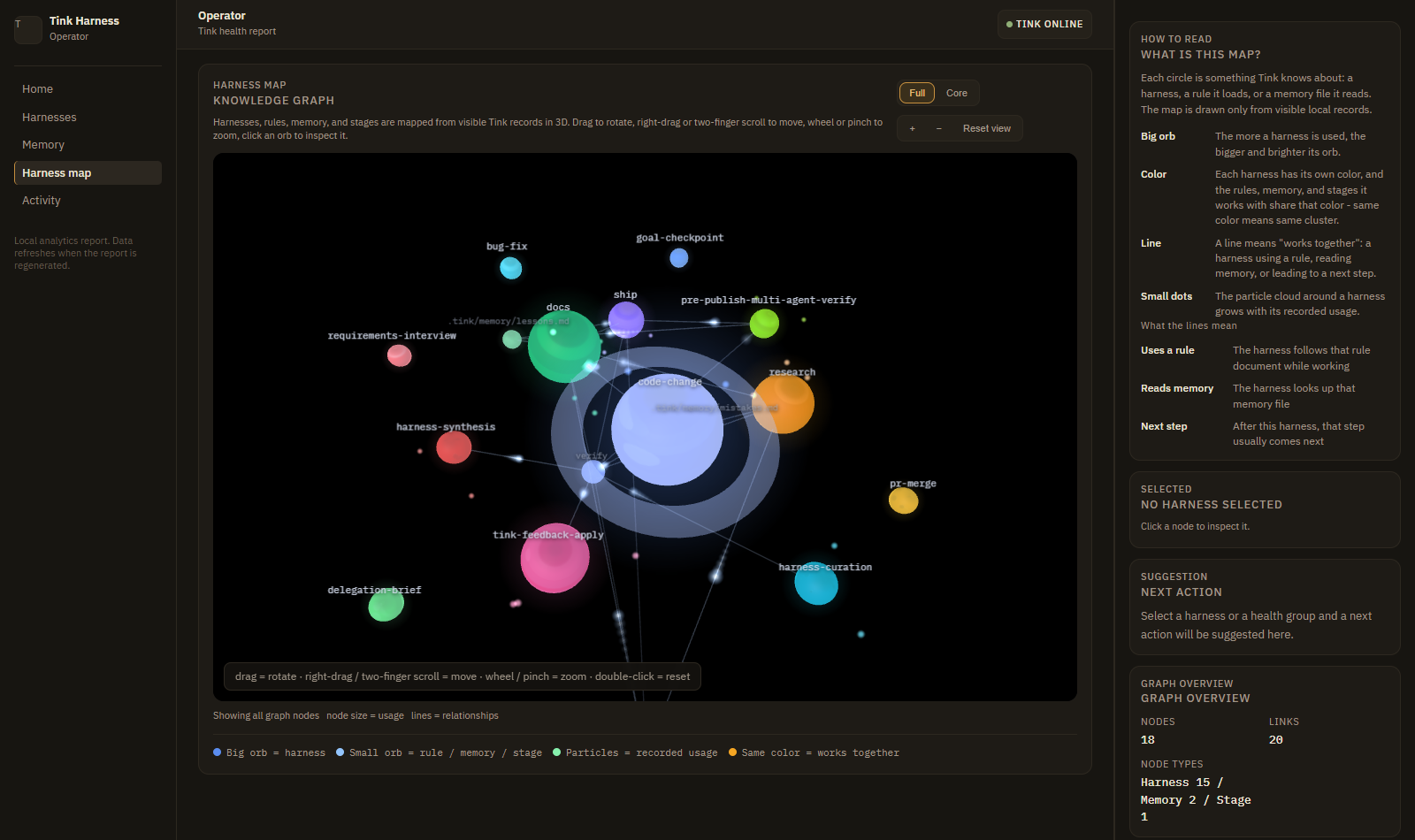Screen dimensions: 1415x840
Task: Zoom in with the plus button
Action: pyautogui.click(x=913, y=128)
